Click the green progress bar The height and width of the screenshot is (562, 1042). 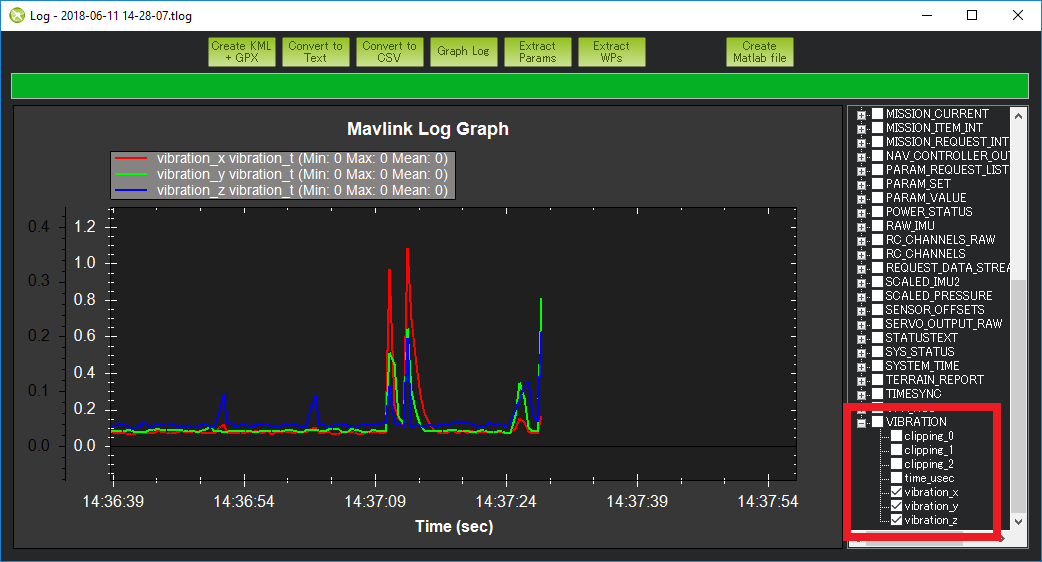pyautogui.click(x=519, y=86)
